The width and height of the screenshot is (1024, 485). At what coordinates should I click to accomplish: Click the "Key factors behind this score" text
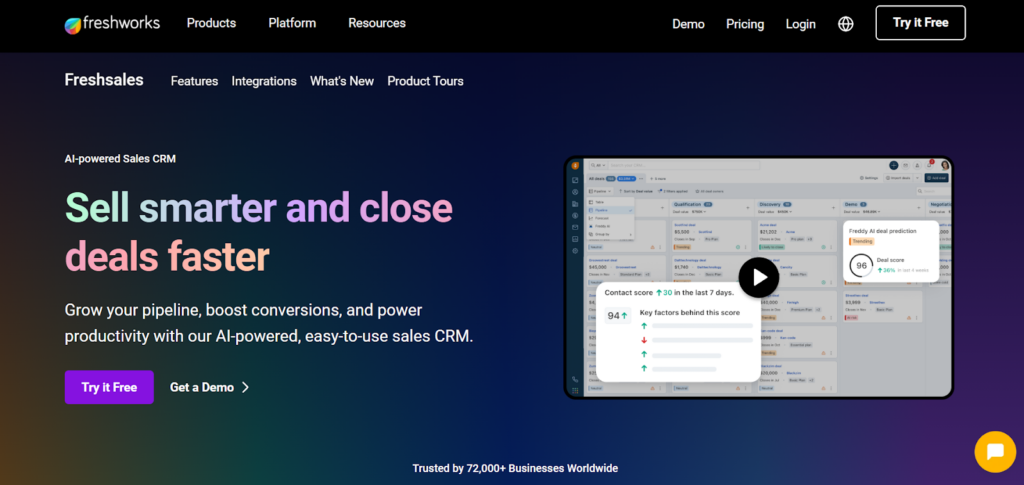point(690,313)
